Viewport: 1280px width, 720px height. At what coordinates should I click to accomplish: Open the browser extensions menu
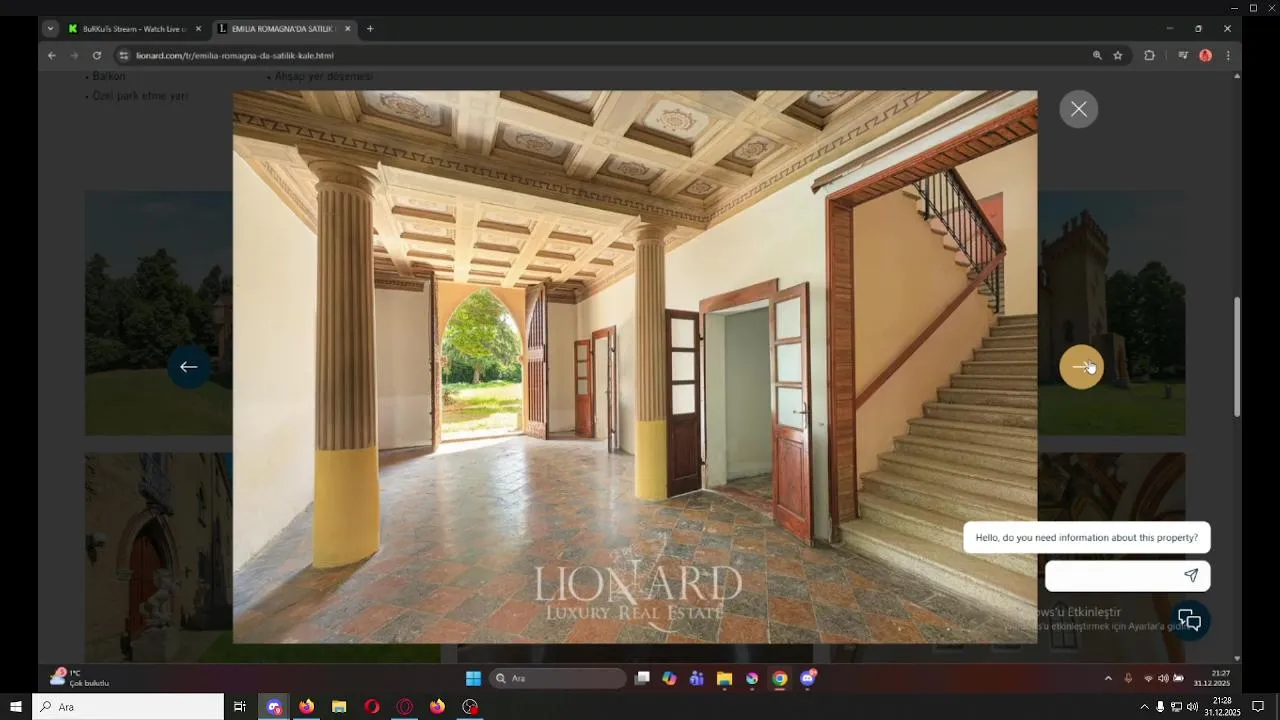1149,56
